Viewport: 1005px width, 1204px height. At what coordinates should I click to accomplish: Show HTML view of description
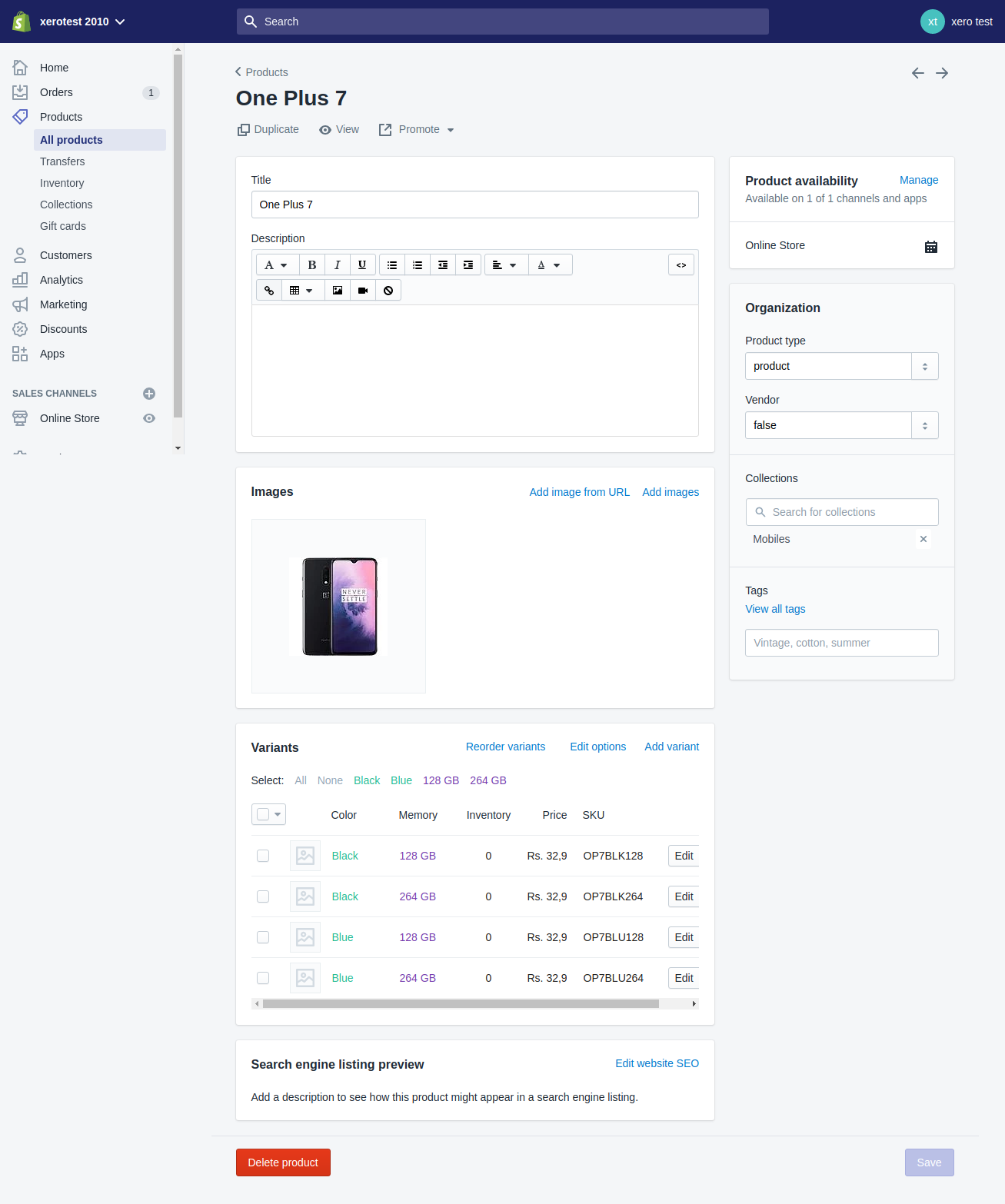click(681, 265)
